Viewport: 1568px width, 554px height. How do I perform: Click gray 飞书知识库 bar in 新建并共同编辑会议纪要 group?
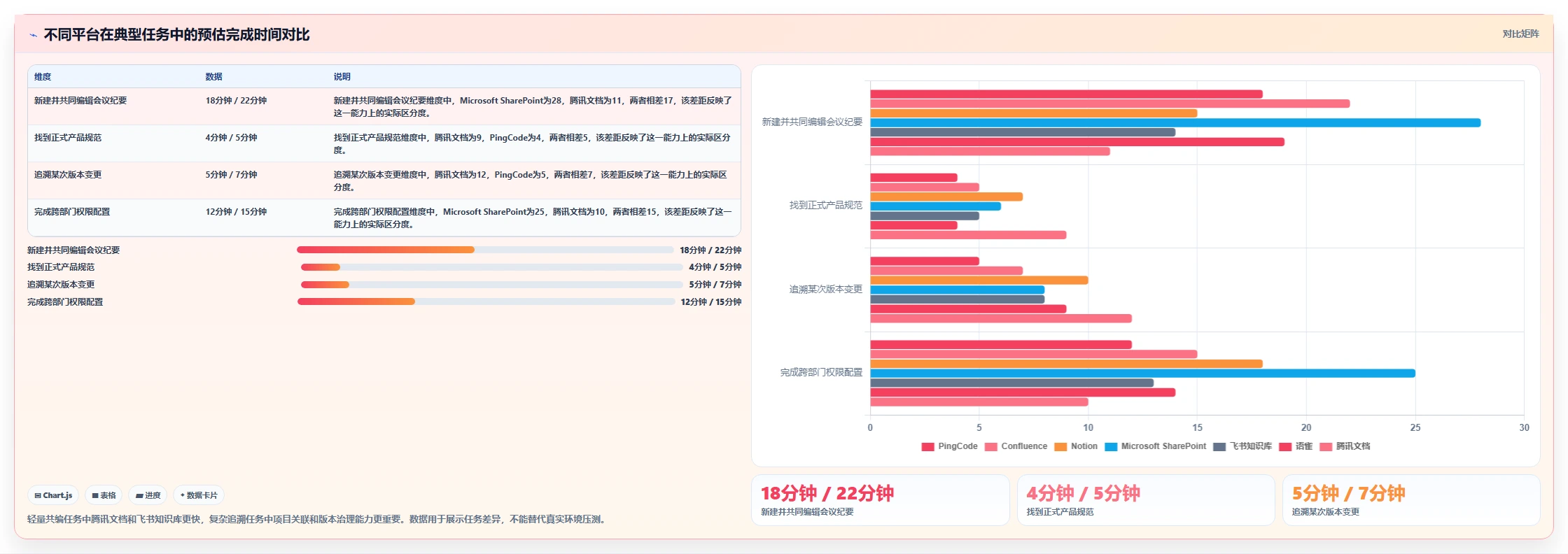1023,132
